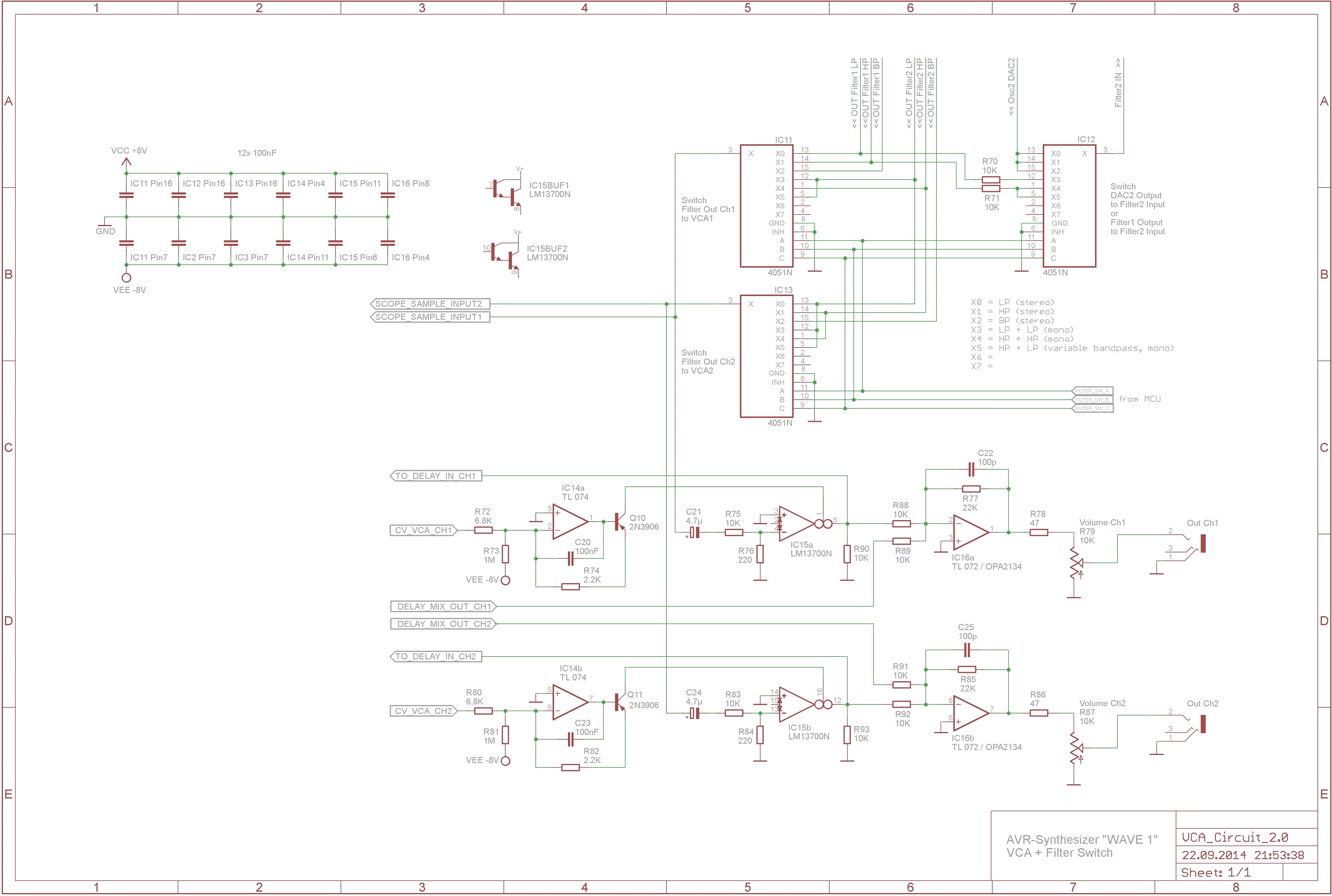Click the Out Ch2 output jack symbol
Screen dimensions: 1332x896
click(1204, 724)
